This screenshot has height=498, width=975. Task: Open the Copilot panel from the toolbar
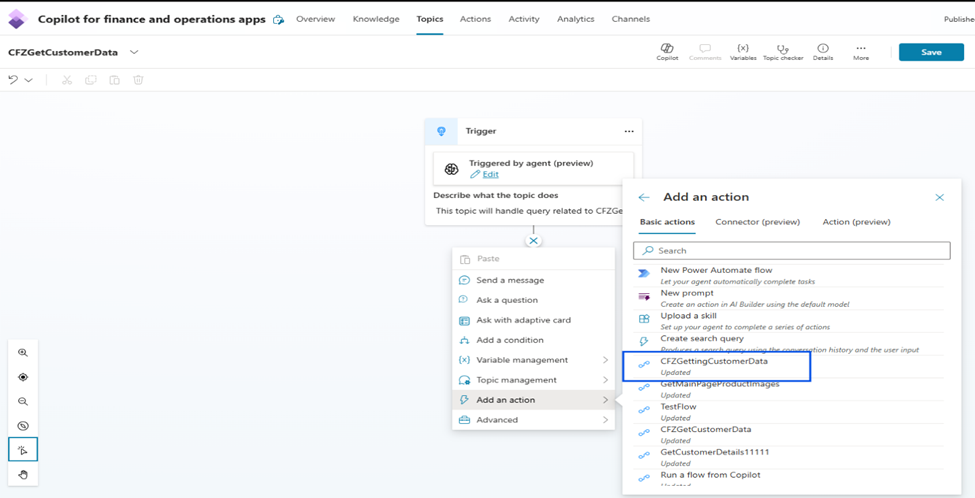667,52
